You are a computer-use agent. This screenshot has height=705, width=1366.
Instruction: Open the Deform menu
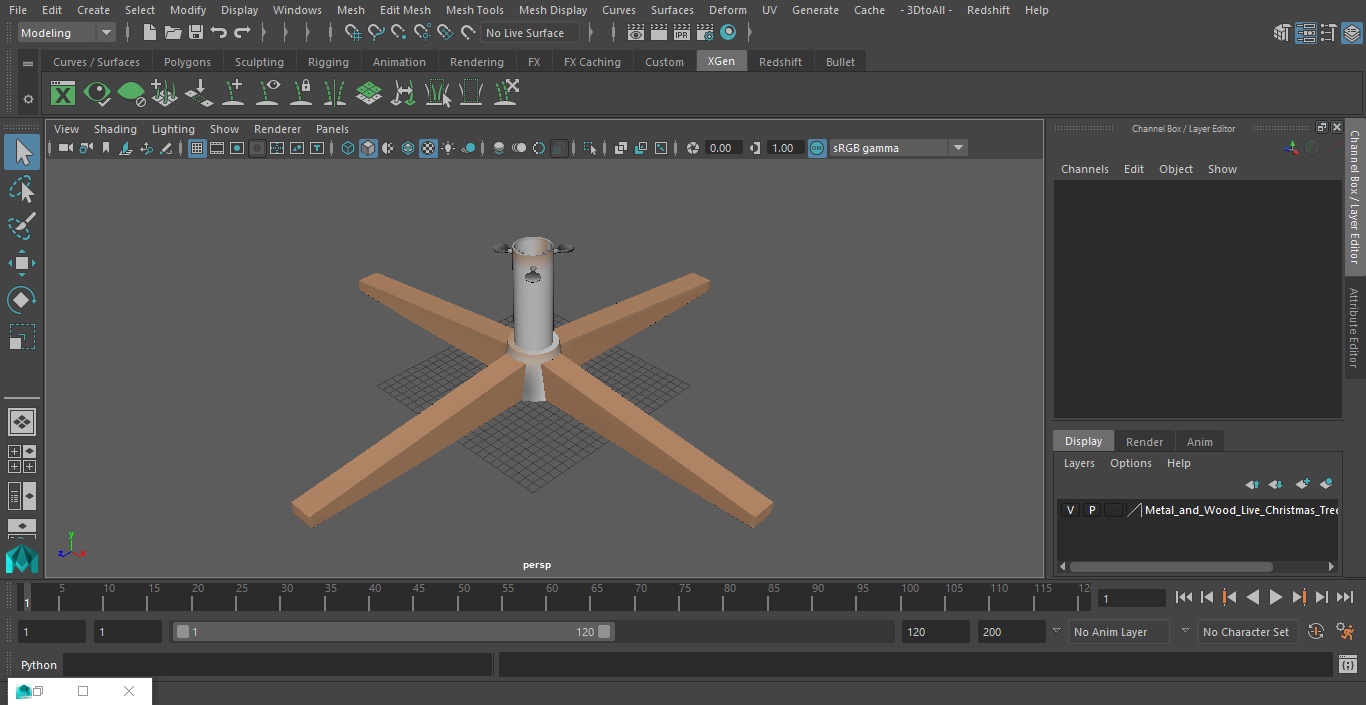(728, 10)
